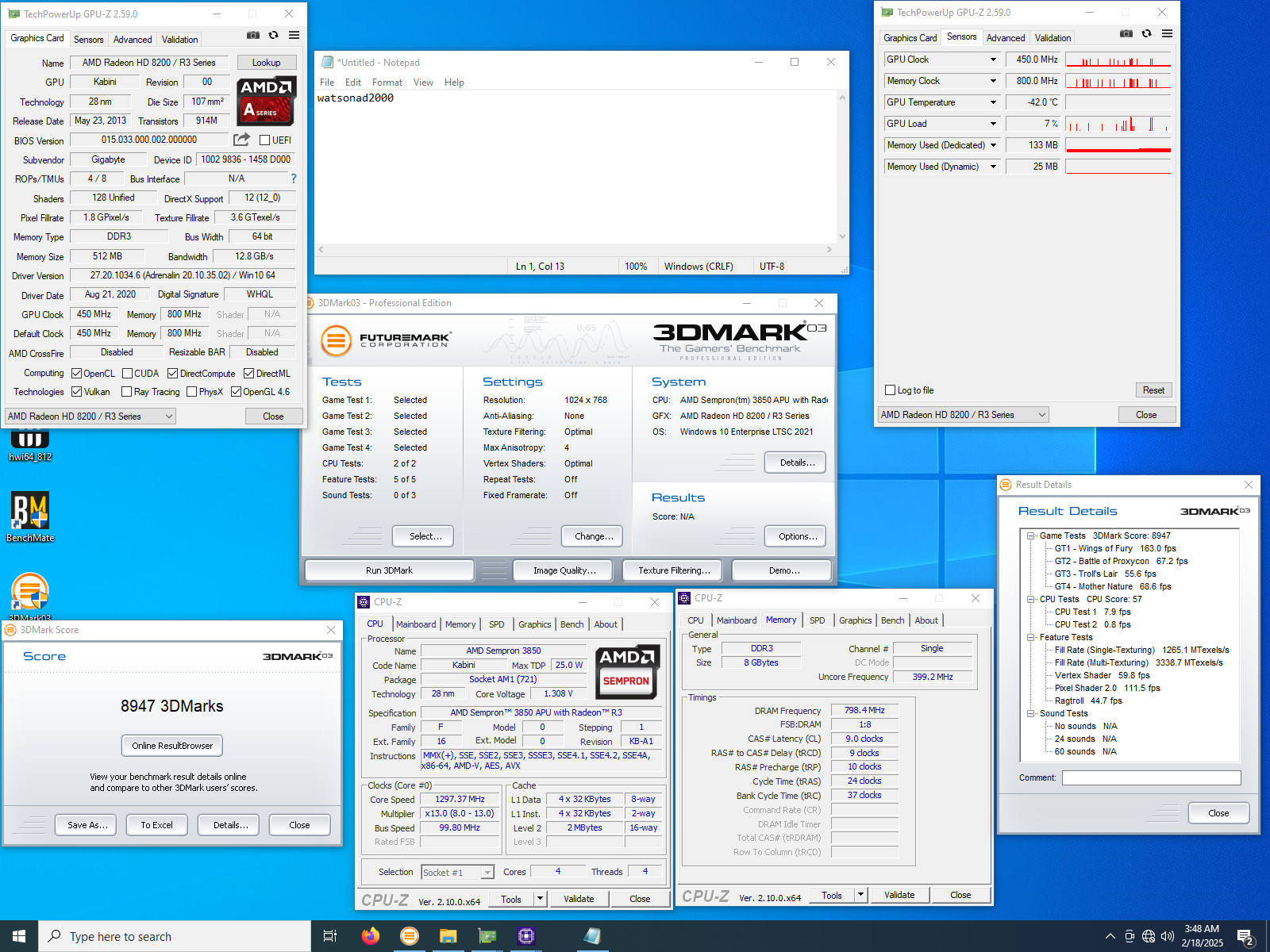Open Notepad Format menu
This screenshot has width=1270, height=952.
coord(387,83)
